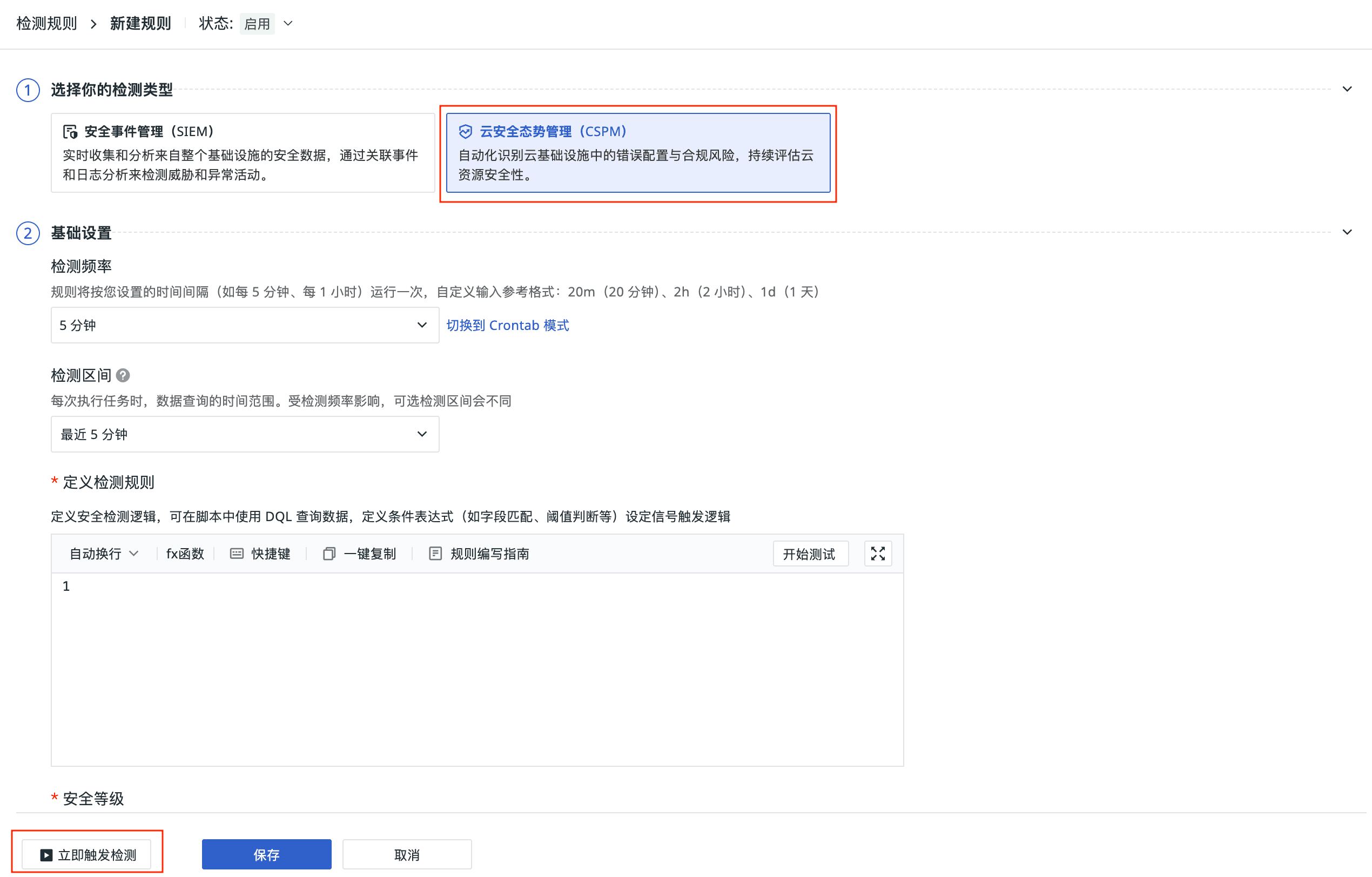Image resolution: width=1372 pixels, height=877 pixels.
Task: Open the 最近 5 分钟 detection interval dropdown
Action: 245,434
